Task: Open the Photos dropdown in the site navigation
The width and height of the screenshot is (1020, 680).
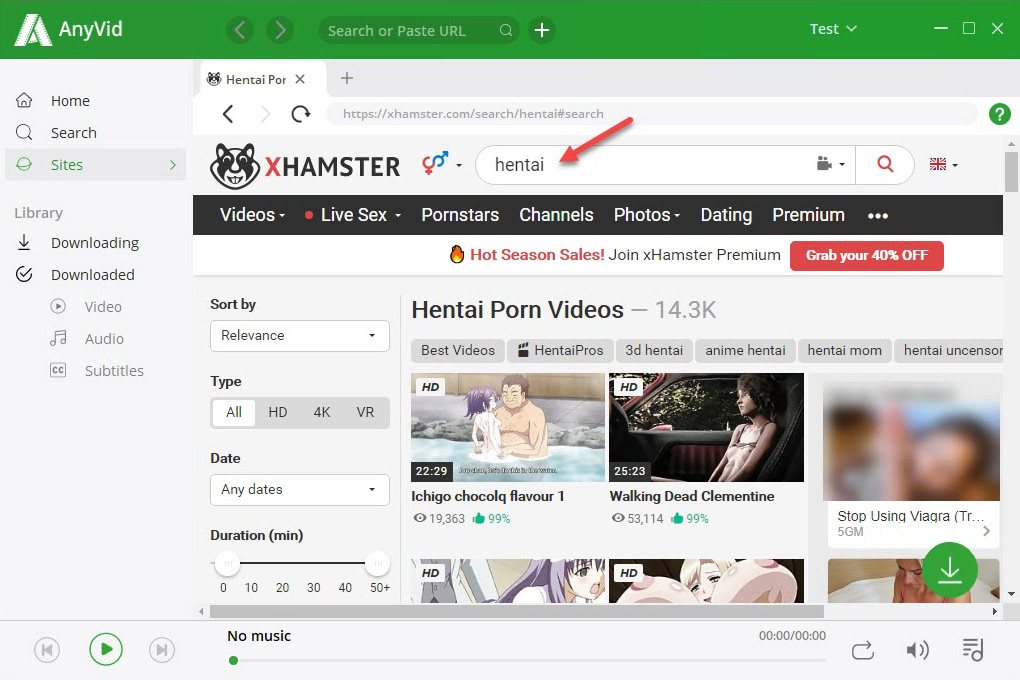Action: 647,215
